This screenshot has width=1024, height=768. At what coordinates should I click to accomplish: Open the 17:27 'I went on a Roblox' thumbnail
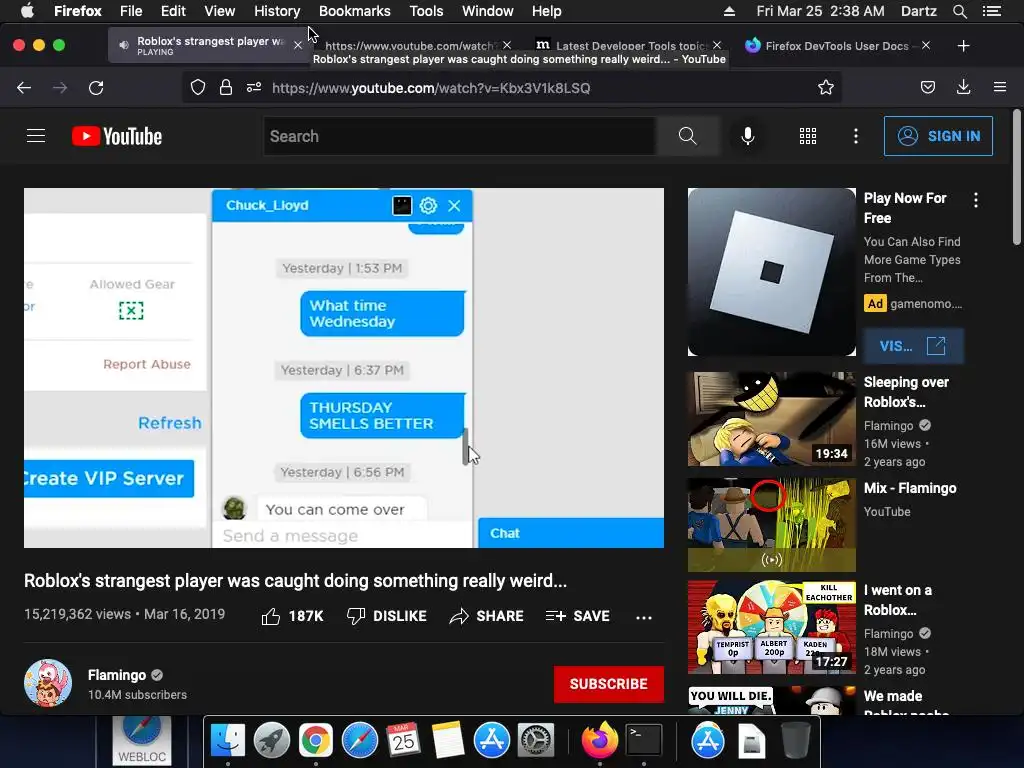771,627
